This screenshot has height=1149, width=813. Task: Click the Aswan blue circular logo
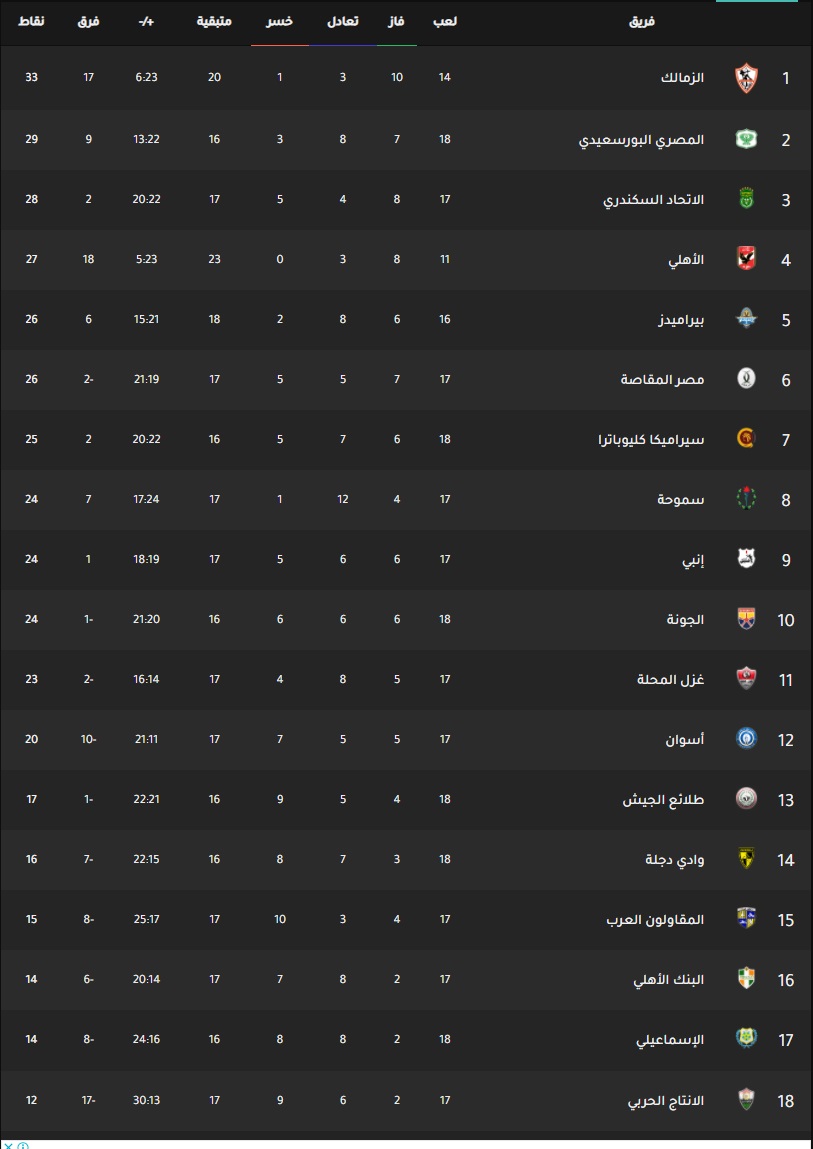tap(746, 738)
